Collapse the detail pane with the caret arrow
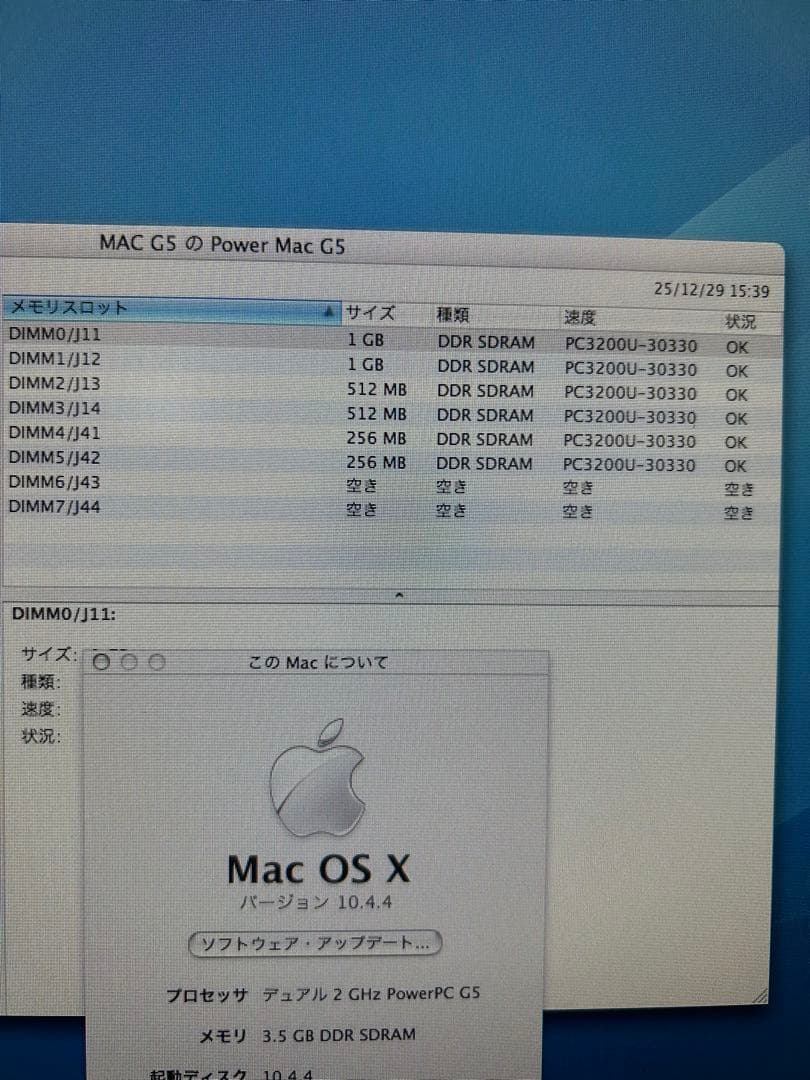 399,594
